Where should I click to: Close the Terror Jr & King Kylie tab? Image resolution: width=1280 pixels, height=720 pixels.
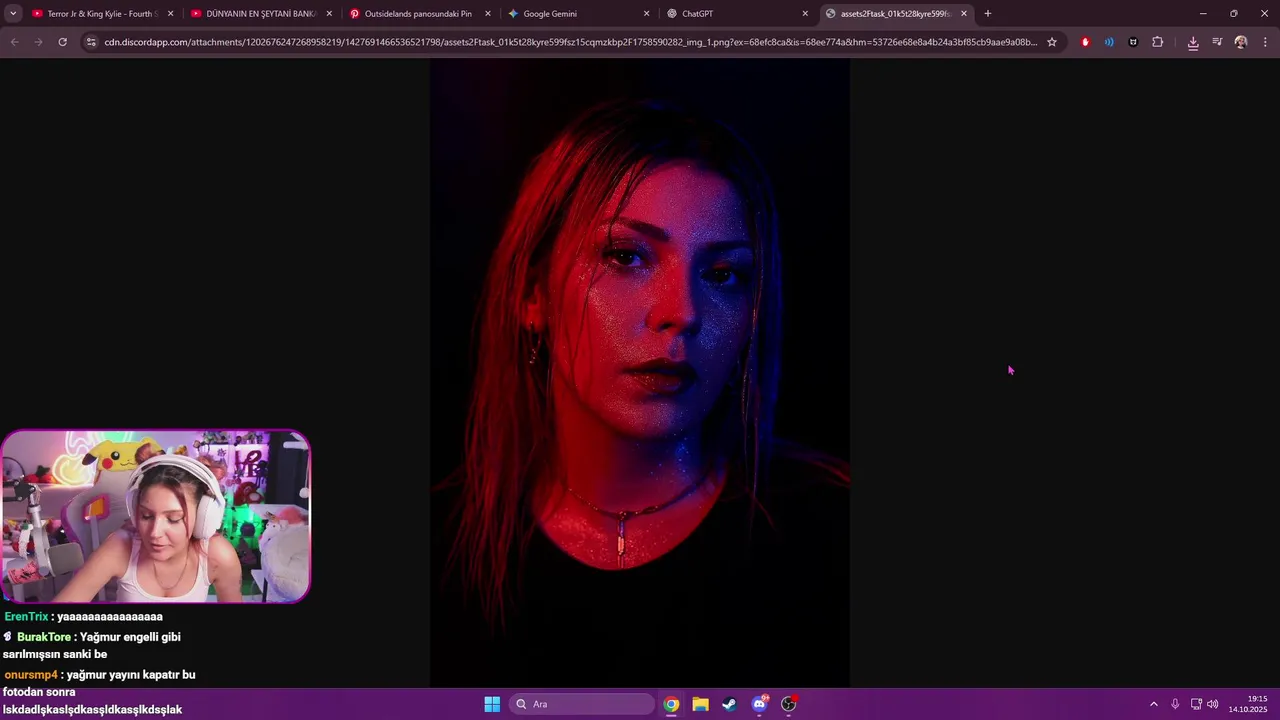(x=170, y=14)
